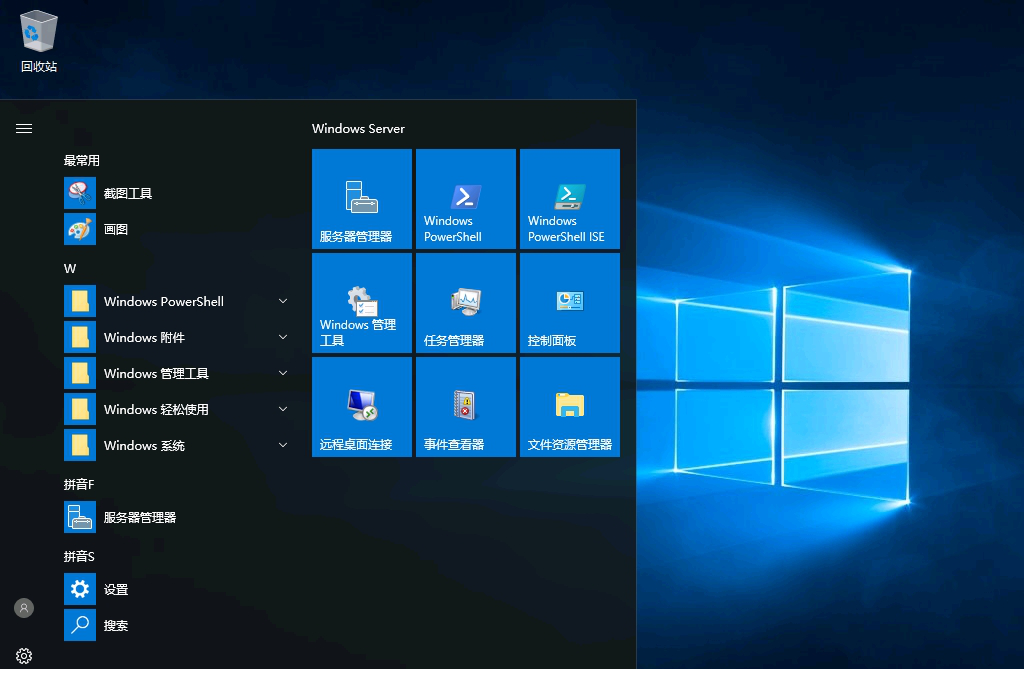Click the 拼音F group header
This screenshot has width=1024, height=695.
(79, 484)
